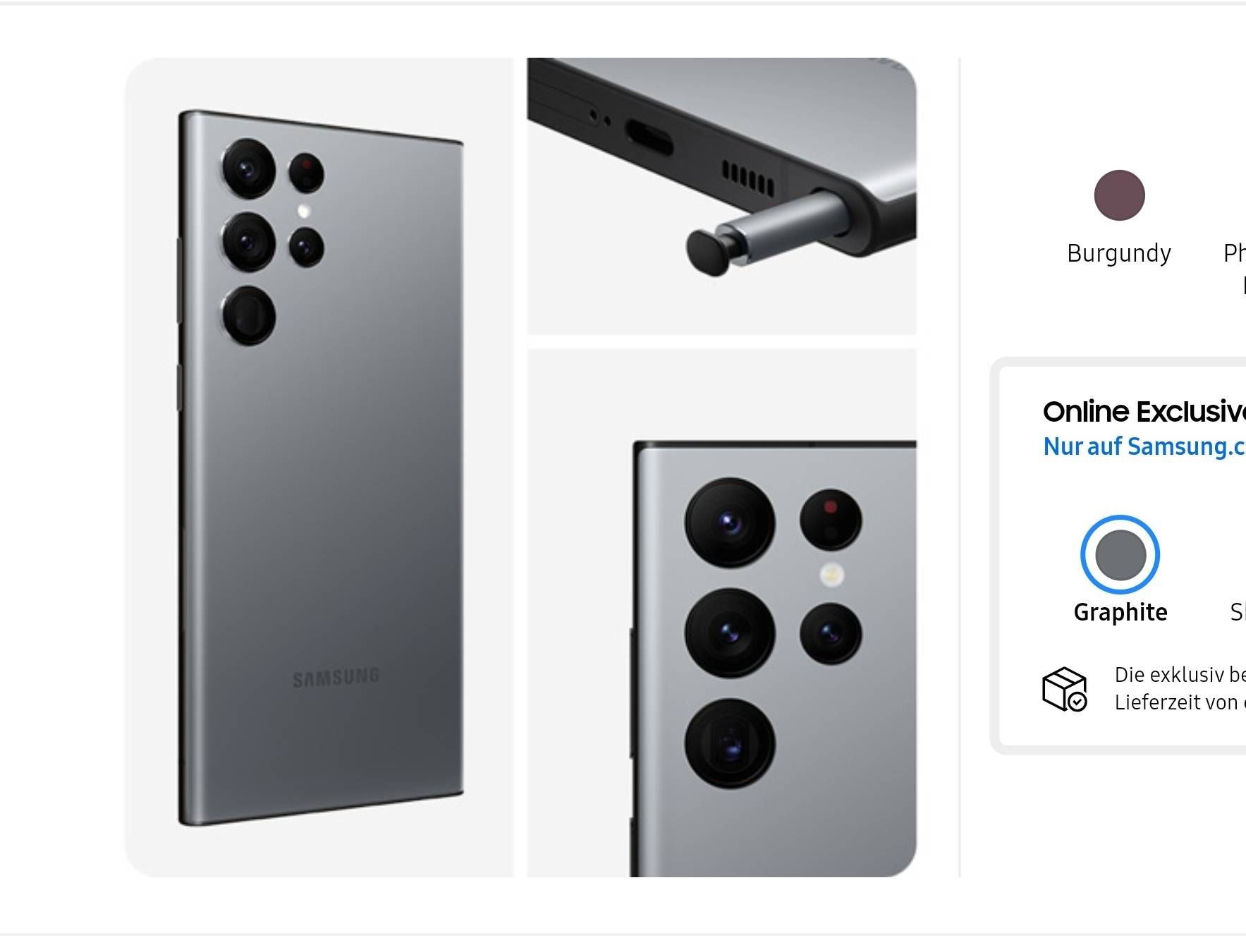Click the 'Die exklusiv' delivery info text
1246x952 pixels.
pyautogui.click(x=1180, y=675)
